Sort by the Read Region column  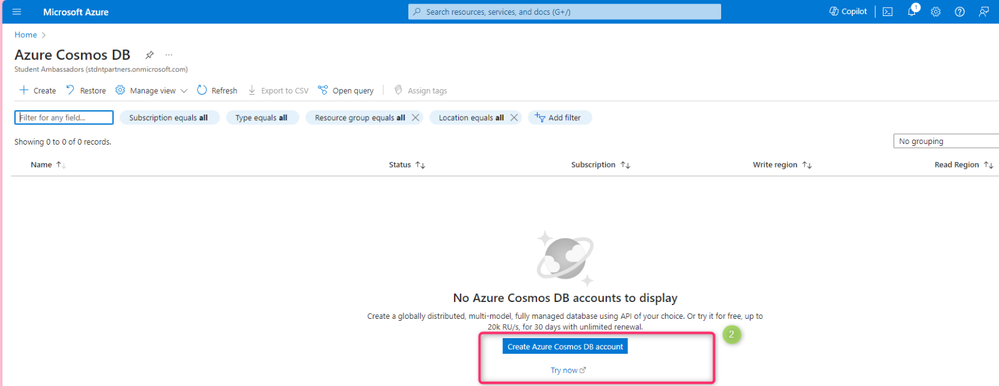tap(964, 164)
